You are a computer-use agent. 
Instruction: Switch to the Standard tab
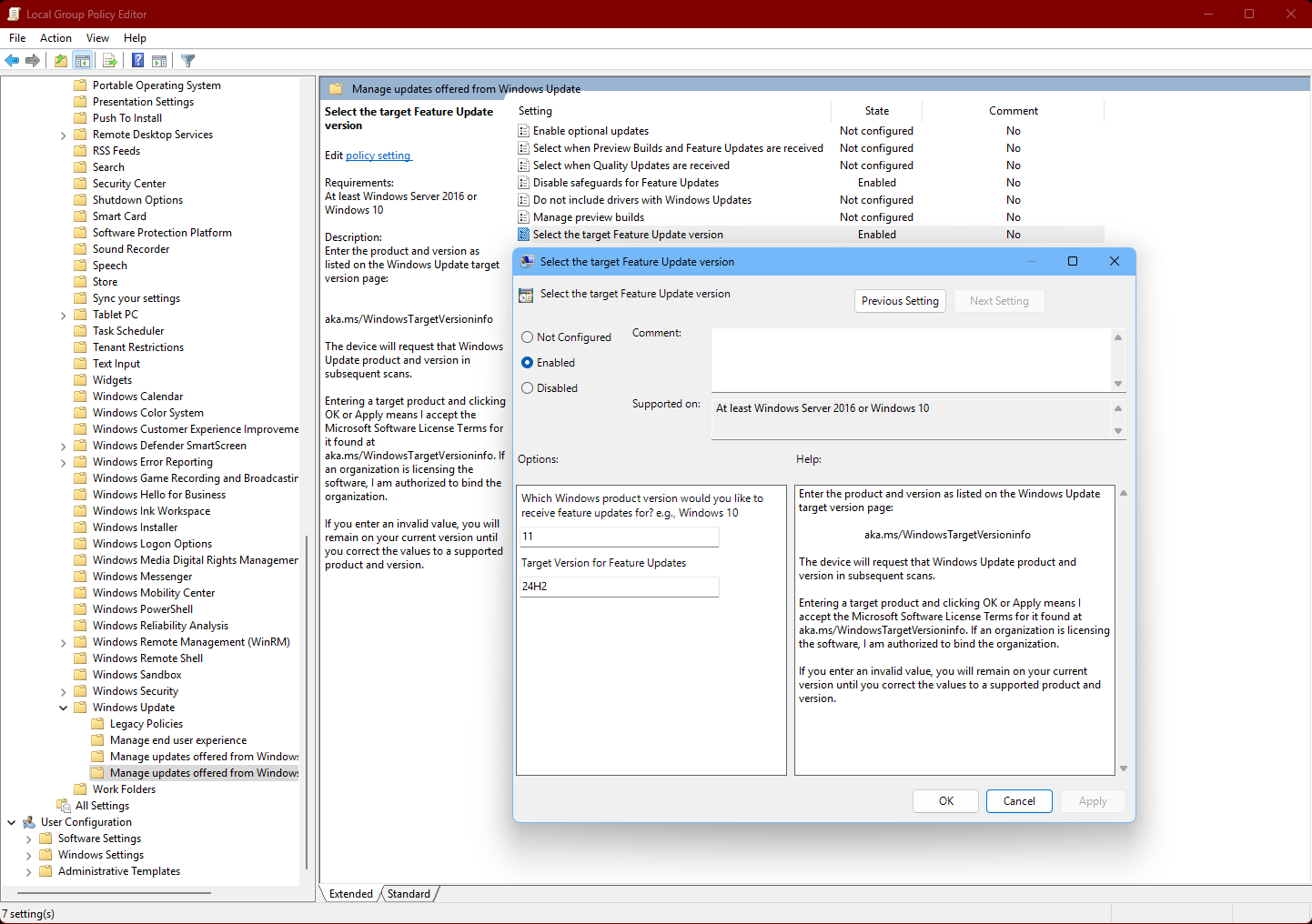[x=409, y=894]
